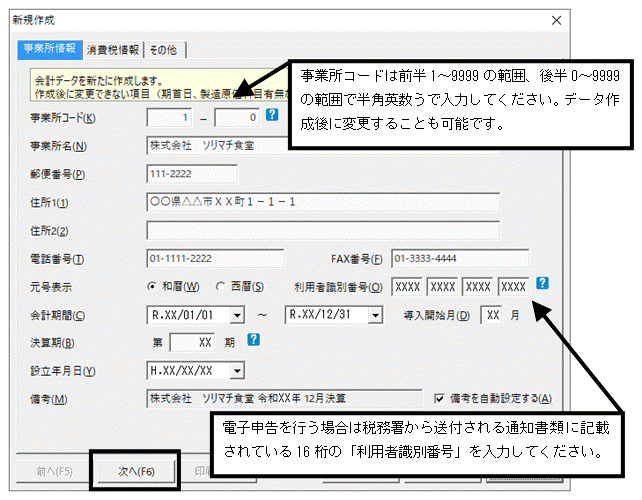Click the 会計期間(C) label
The width and height of the screenshot is (642, 500).
[58, 315]
